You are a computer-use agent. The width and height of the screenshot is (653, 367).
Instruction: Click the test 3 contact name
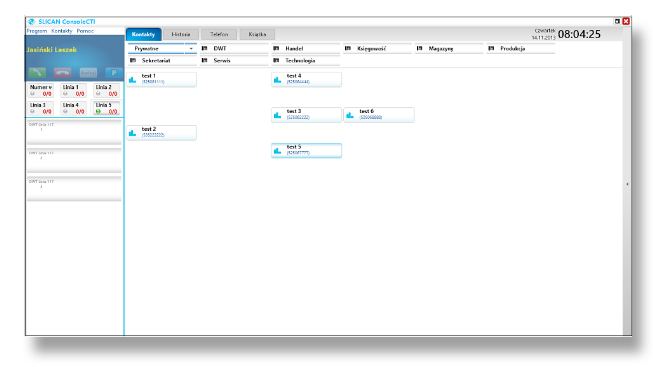pos(294,111)
